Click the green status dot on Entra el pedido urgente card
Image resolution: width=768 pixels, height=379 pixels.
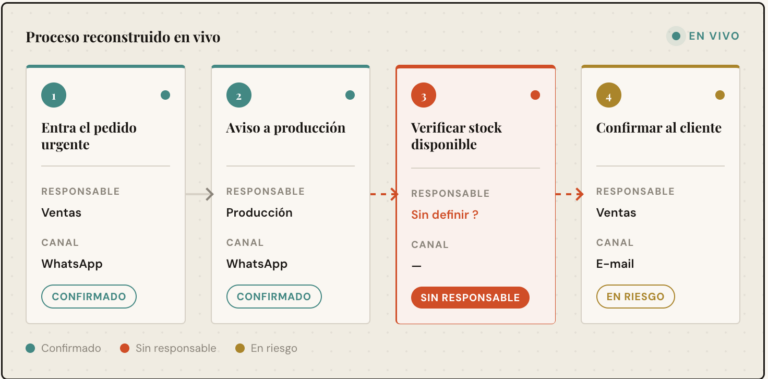(166, 95)
